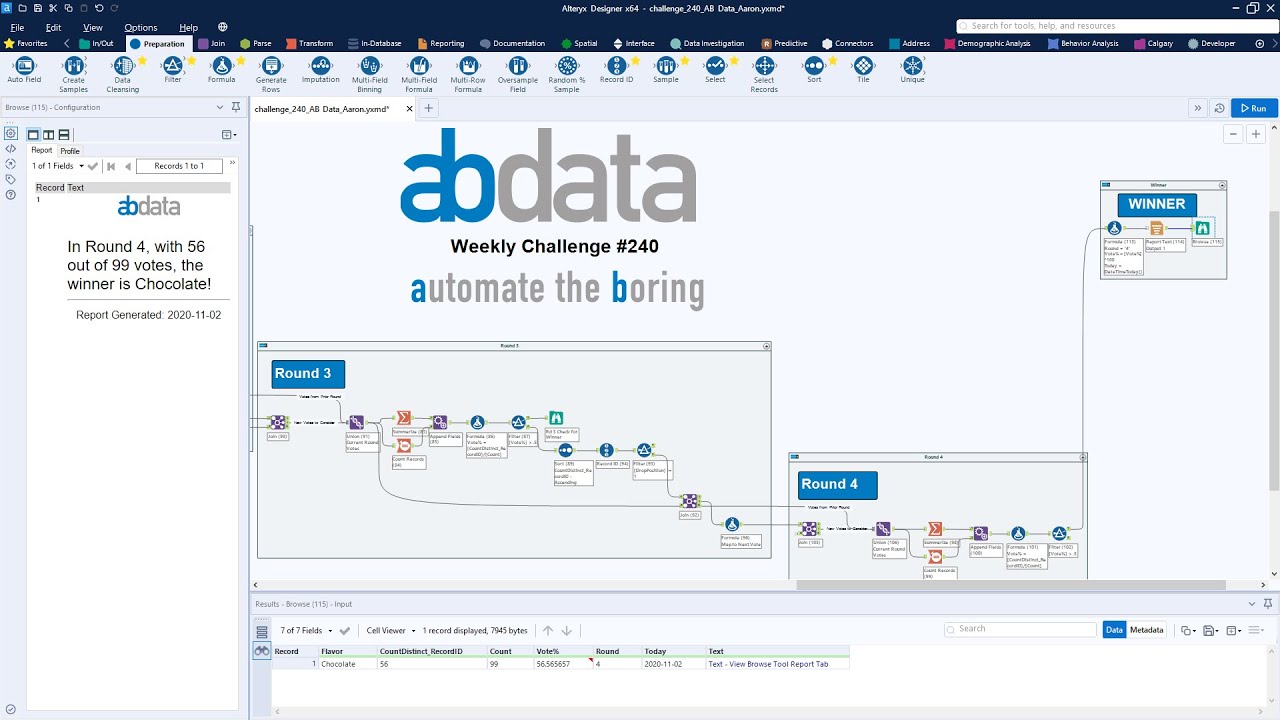
Task: Select the Random % Sample tool
Action: [567, 74]
